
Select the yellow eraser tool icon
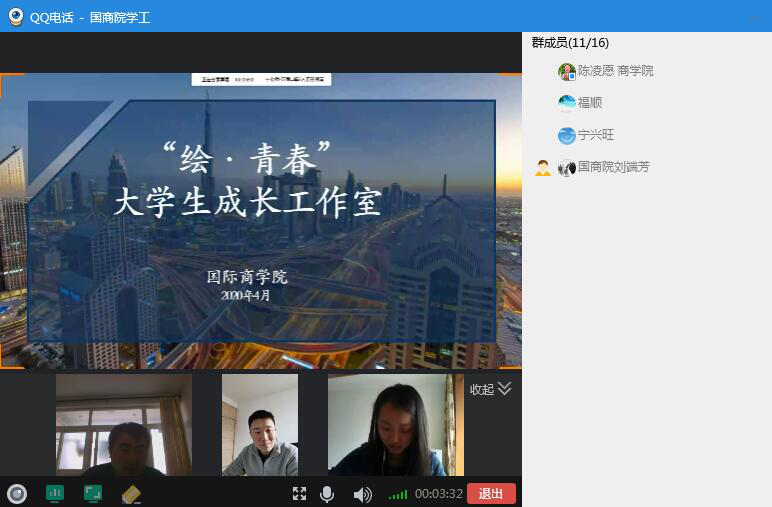130,493
